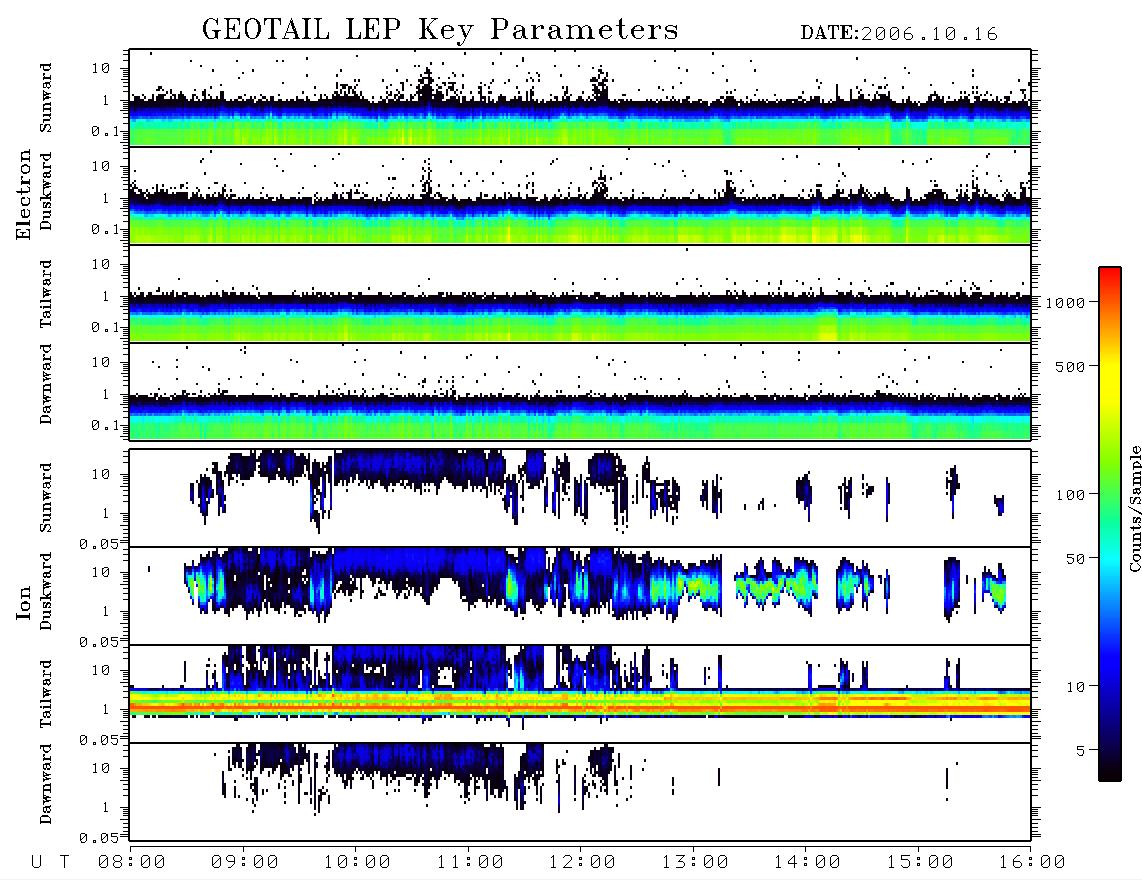Image resolution: width=1142 pixels, height=880 pixels.
Task: Click the Electron Dawnward spectrogram panel
Action: click(580, 391)
